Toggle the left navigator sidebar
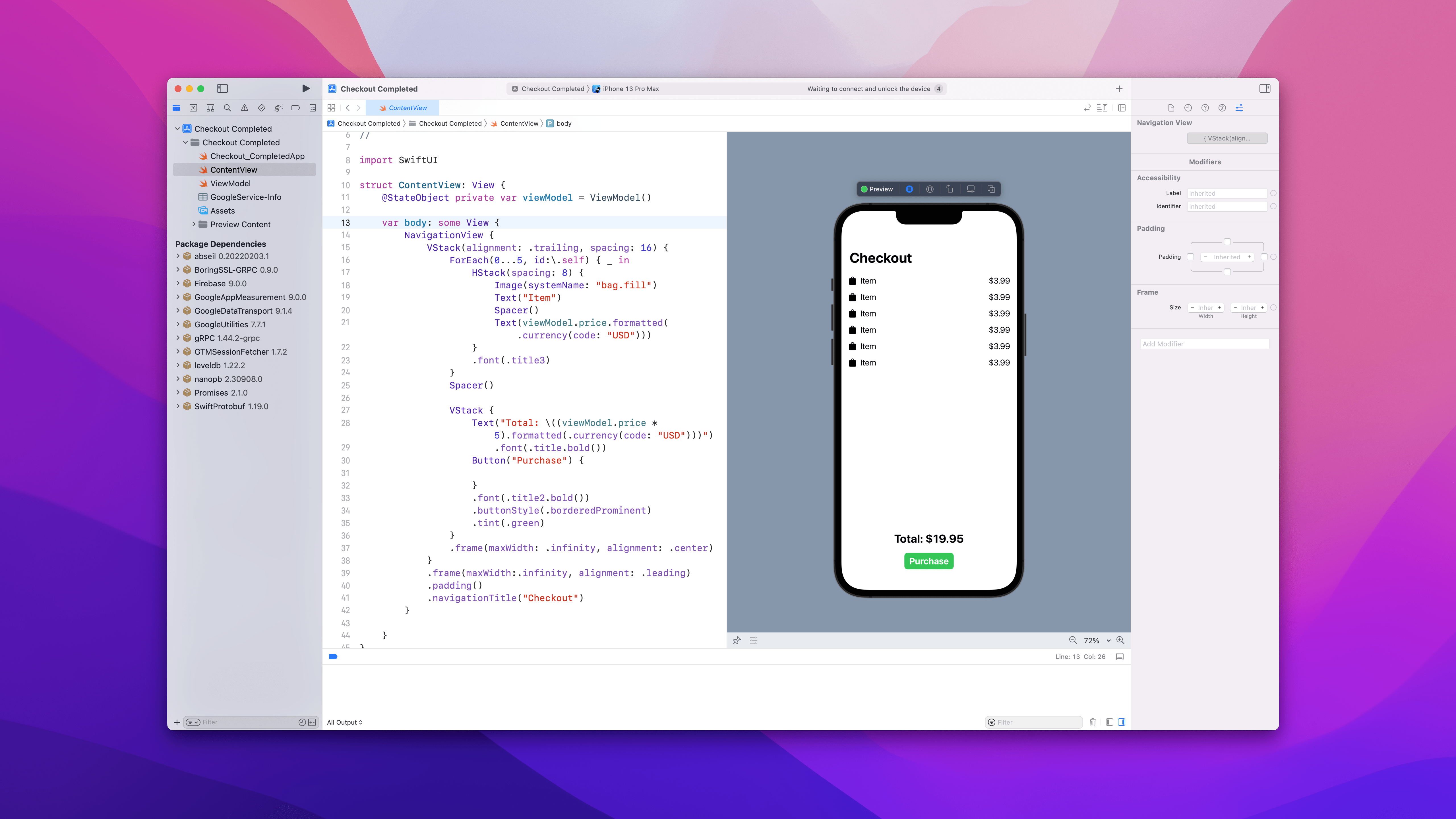This screenshot has width=1456, height=819. 222,89
